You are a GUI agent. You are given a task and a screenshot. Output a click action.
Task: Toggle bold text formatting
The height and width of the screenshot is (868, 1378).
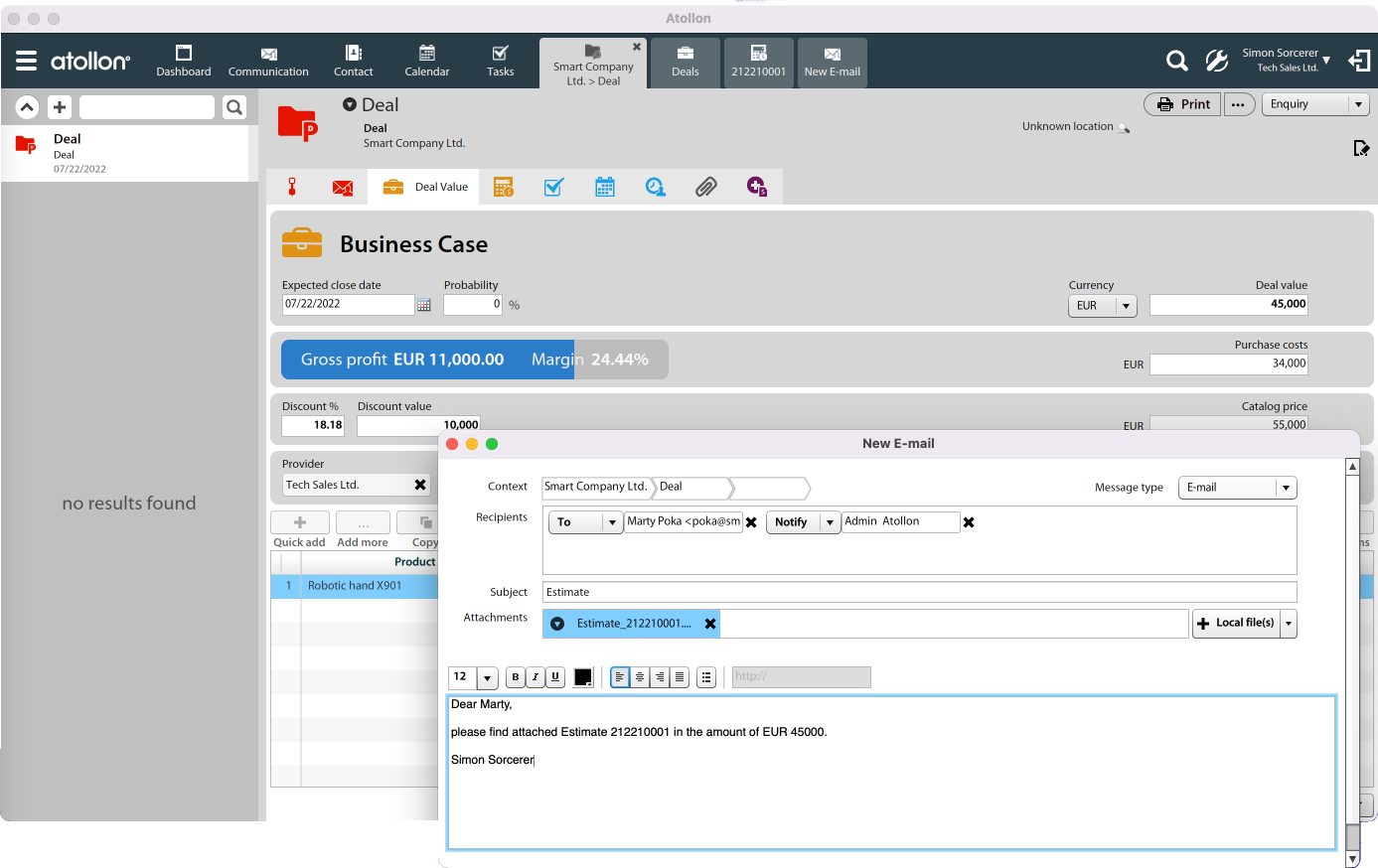[515, 677]
